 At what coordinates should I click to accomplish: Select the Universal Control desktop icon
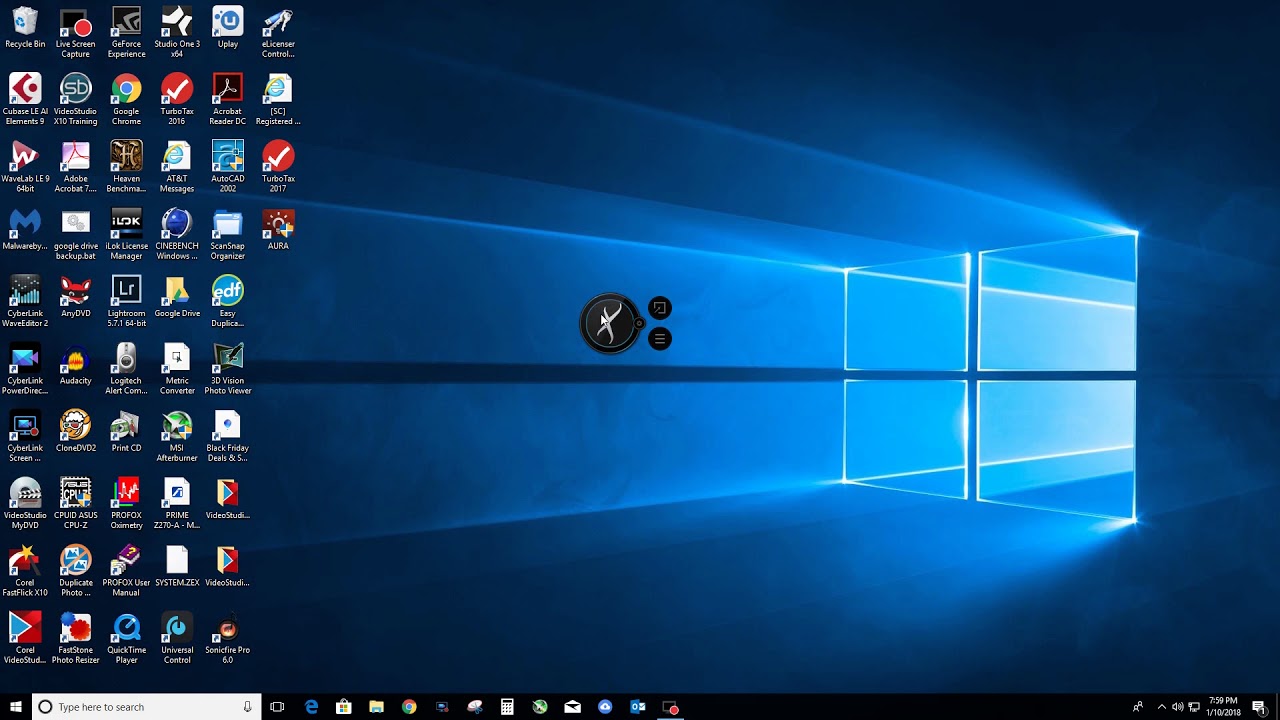(177, 639)
